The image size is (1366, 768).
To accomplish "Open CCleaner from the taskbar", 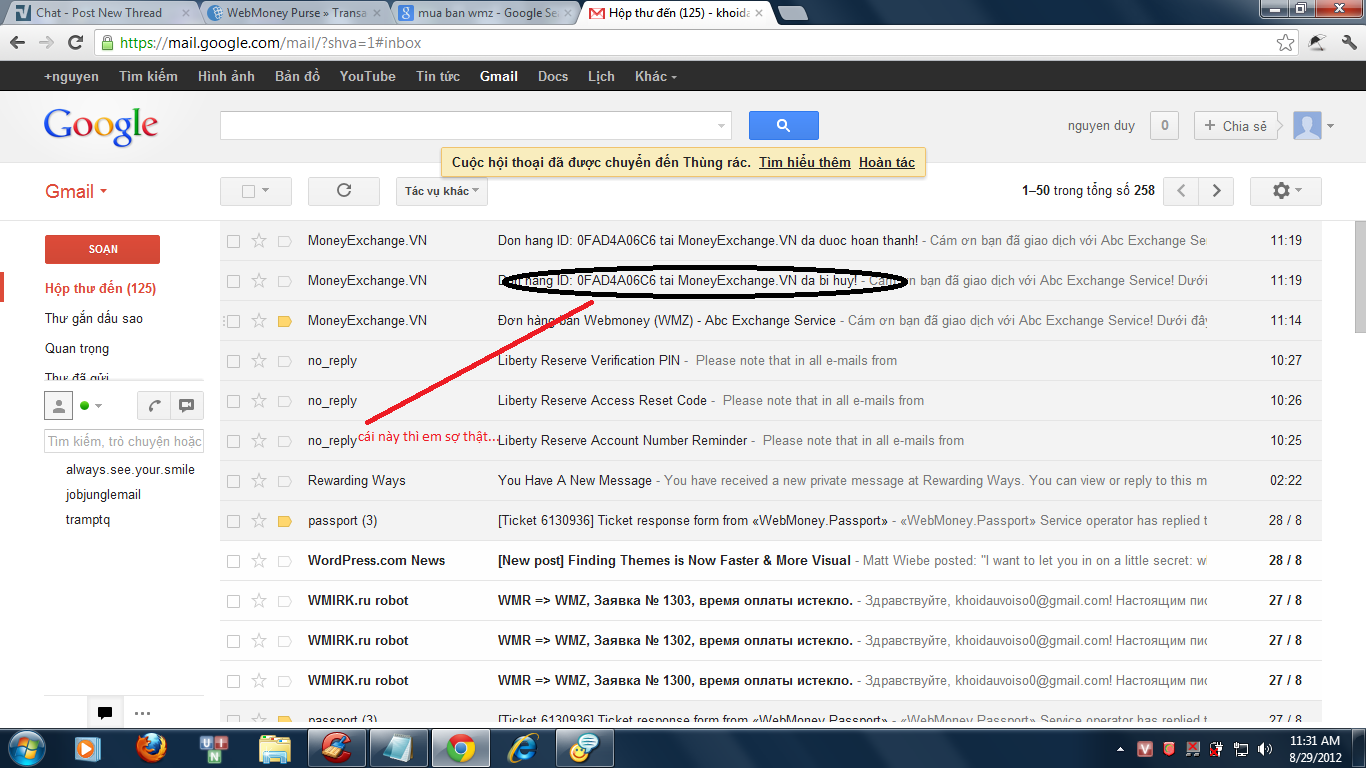I will (x=336, y=748).
